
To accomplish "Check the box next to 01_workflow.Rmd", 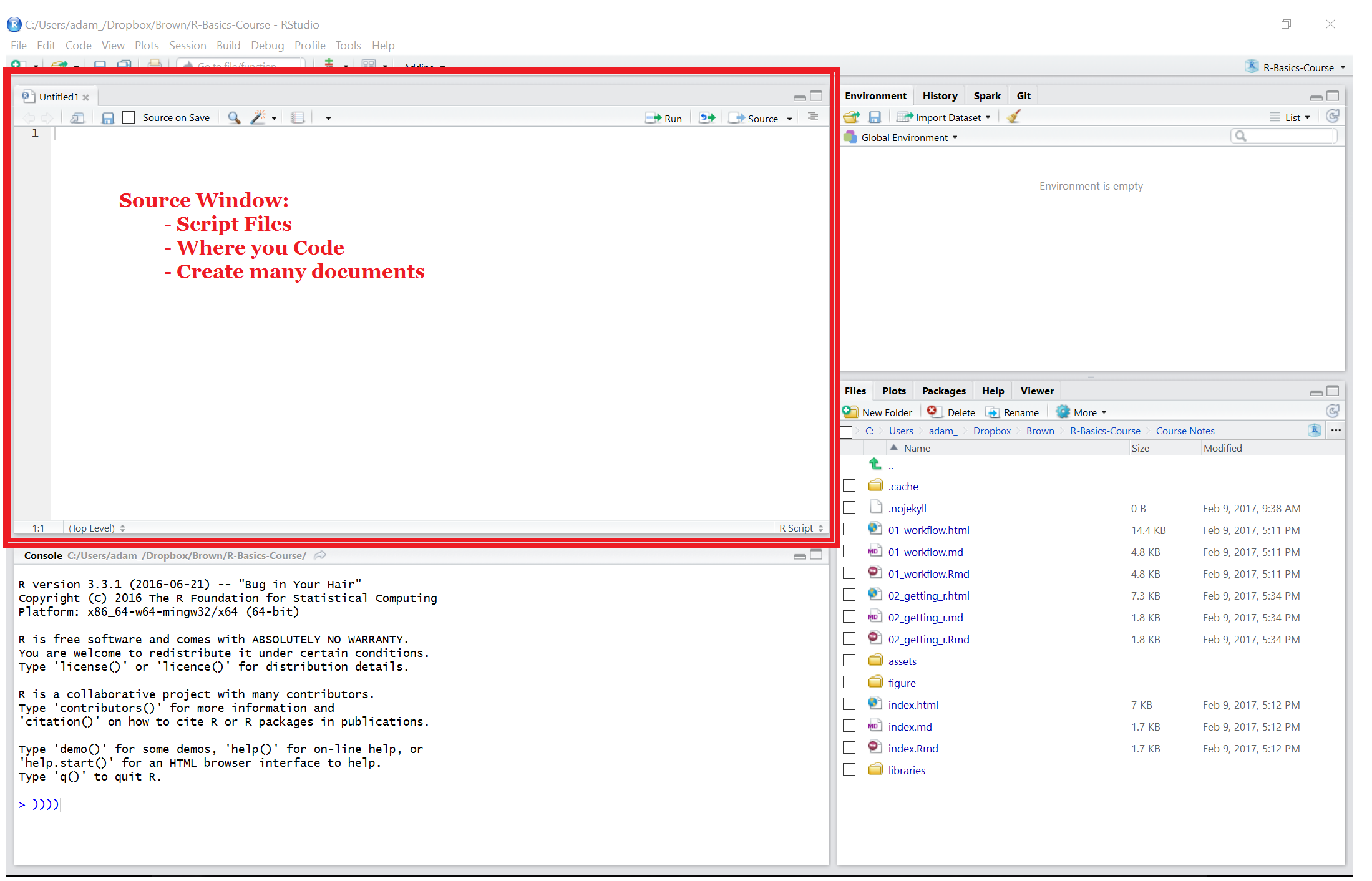I will [x=849, y=573].
